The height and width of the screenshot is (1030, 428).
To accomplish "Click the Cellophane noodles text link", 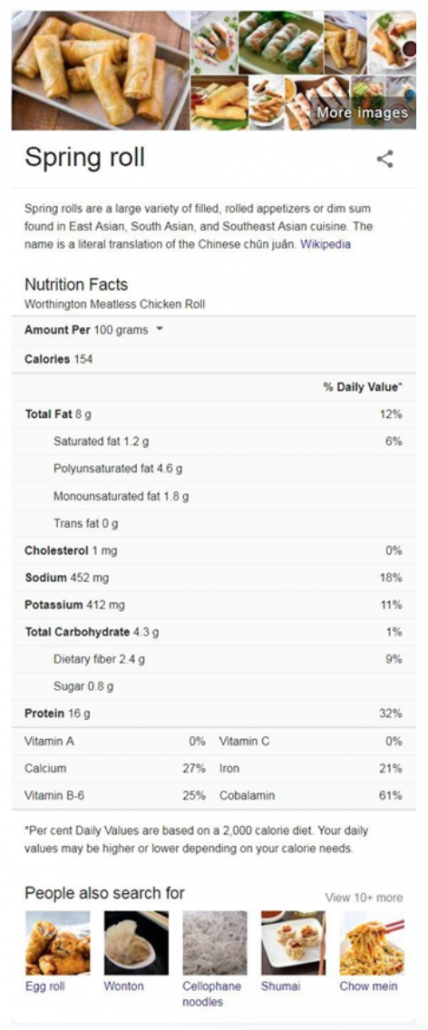I will click(212, 994).
